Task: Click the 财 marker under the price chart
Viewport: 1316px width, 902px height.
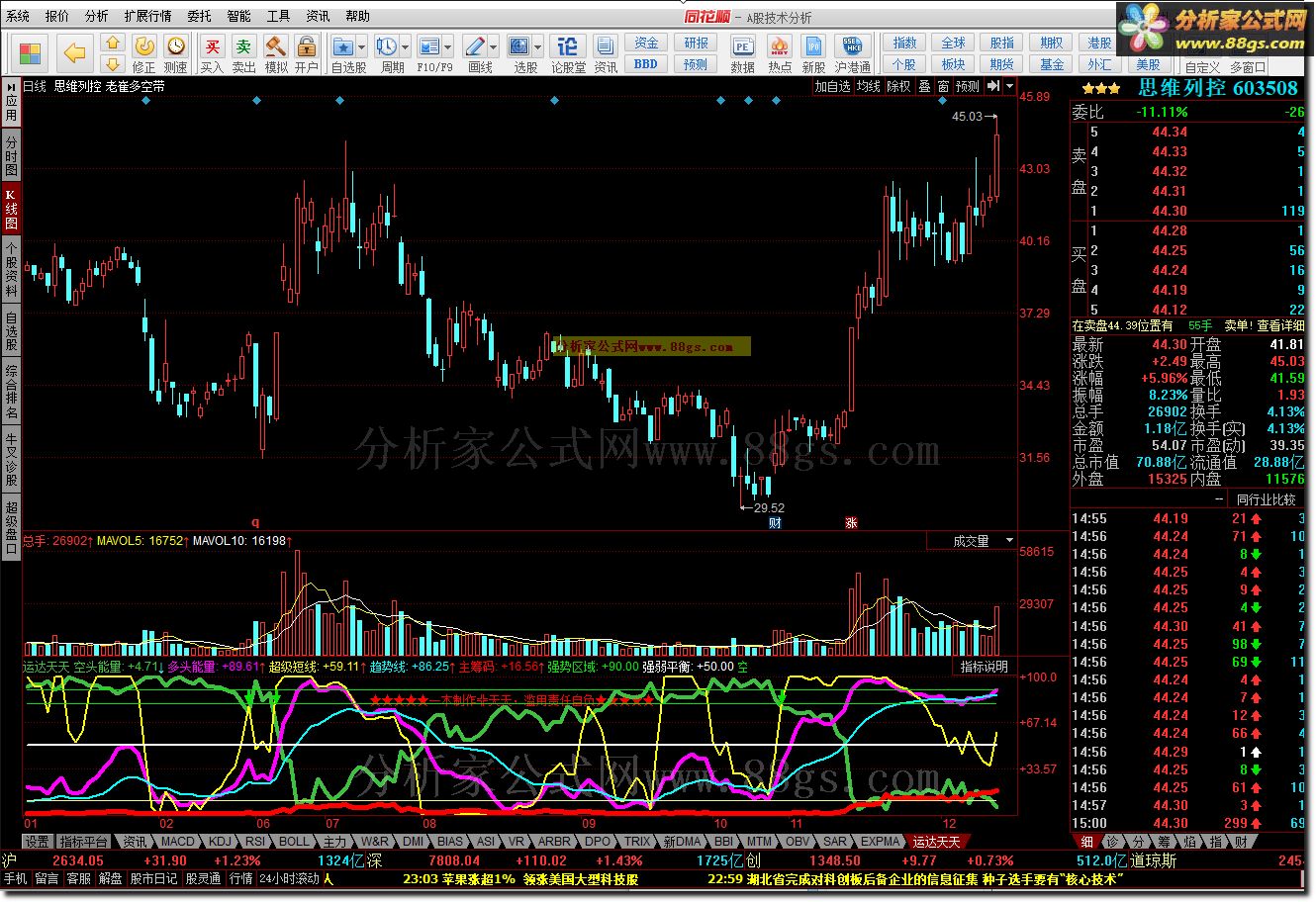Action: pos(775,522)
